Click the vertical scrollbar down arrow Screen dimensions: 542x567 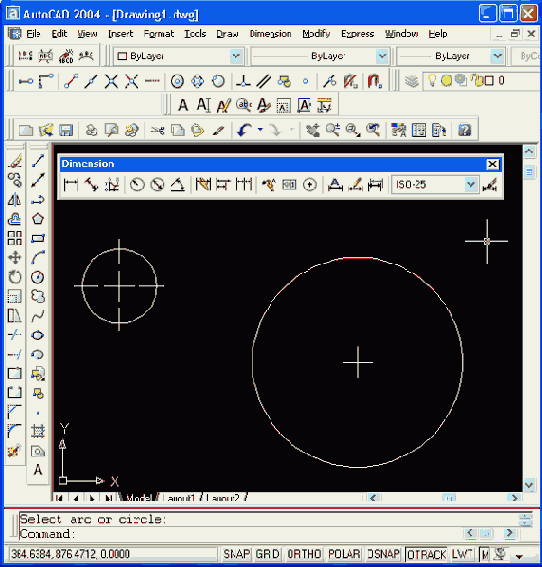click(529, 485)
